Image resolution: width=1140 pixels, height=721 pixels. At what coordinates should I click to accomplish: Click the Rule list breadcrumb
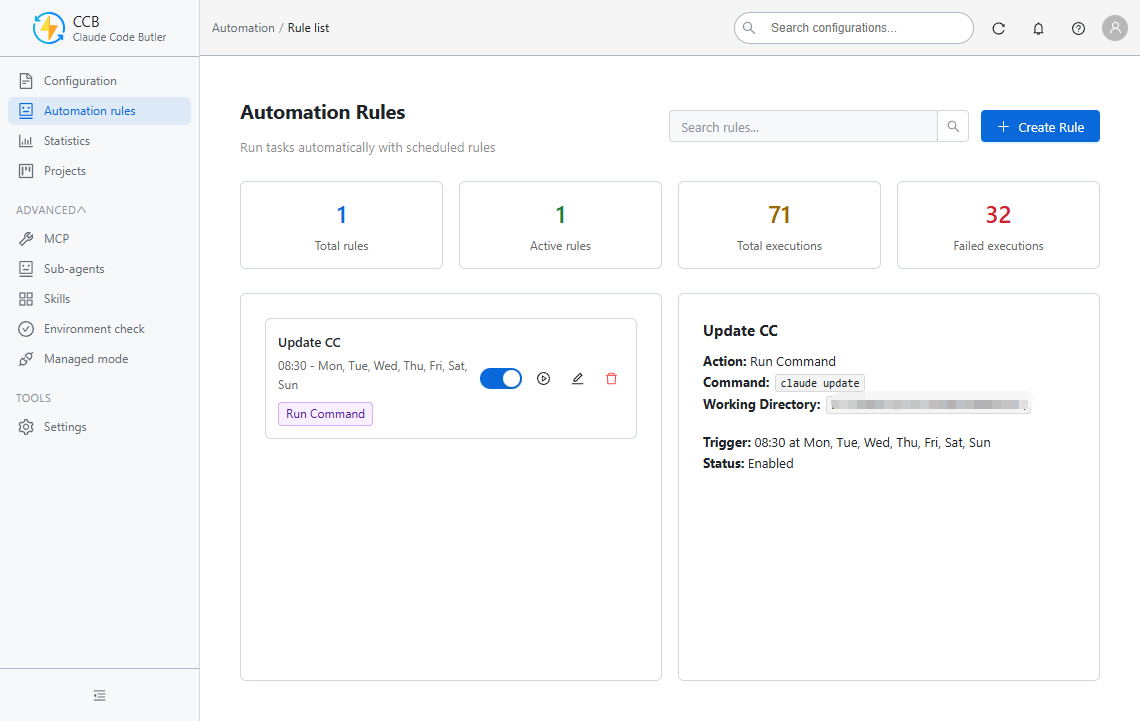tap(308, 28)
